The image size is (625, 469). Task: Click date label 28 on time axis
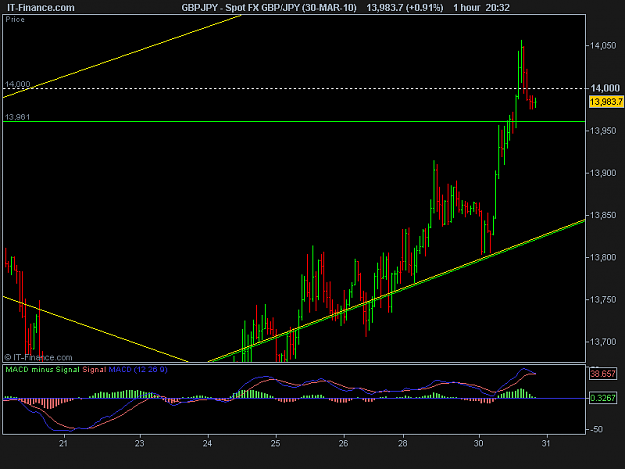[403, 443]
